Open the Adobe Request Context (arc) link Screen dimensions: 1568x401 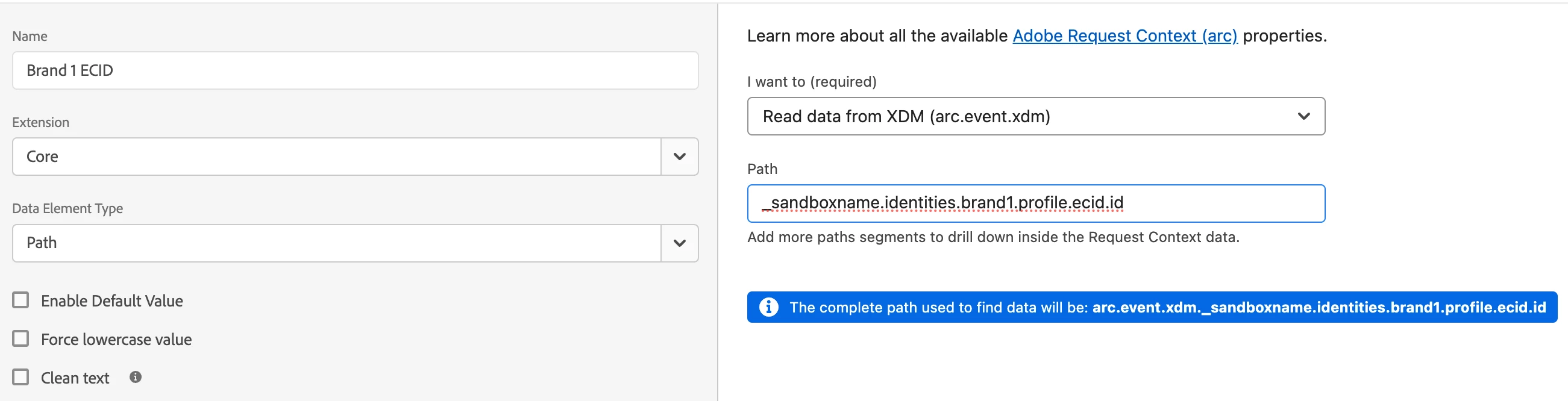pos(1124,36)
